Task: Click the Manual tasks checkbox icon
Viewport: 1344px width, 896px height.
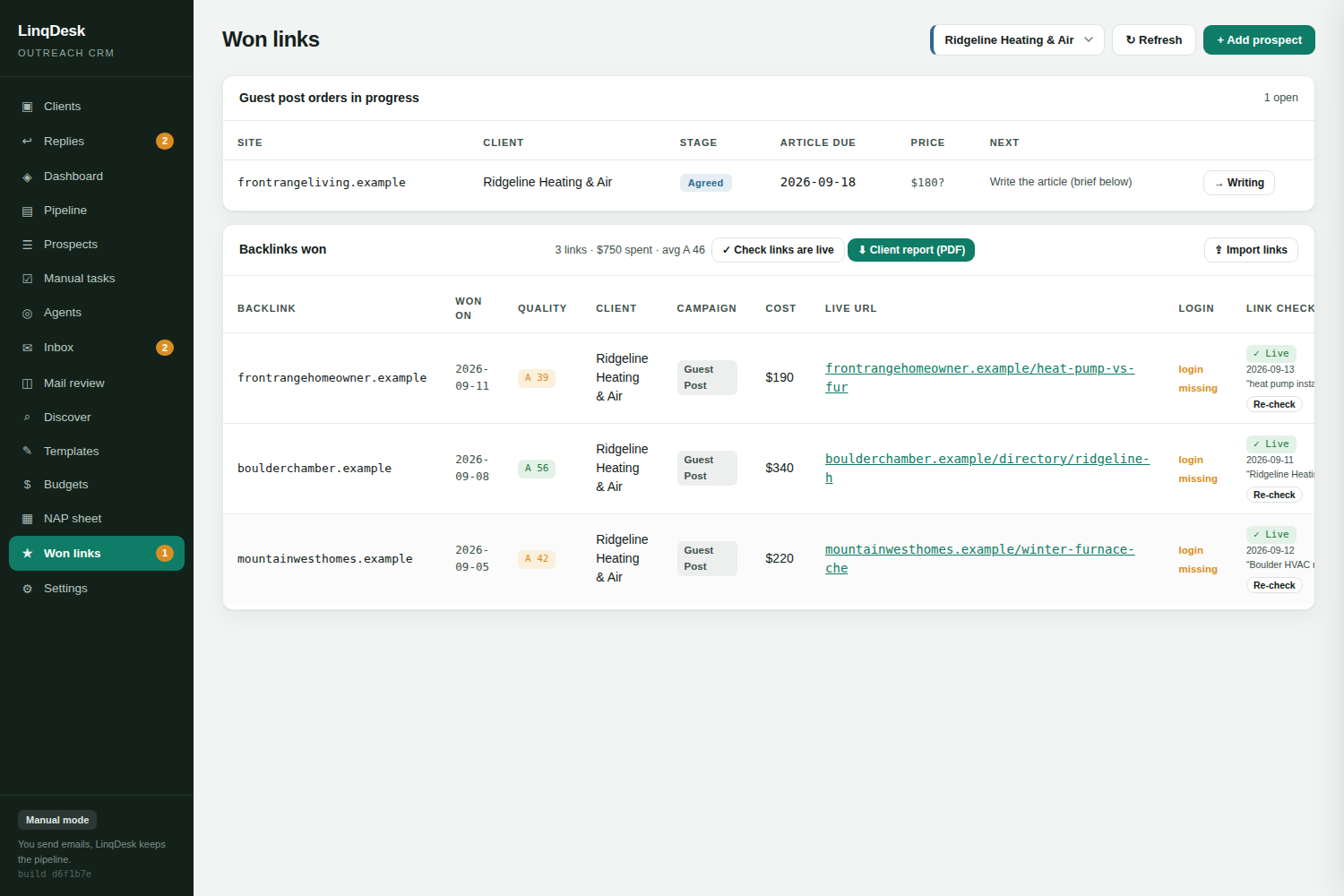Action: (x=27, y=279)
